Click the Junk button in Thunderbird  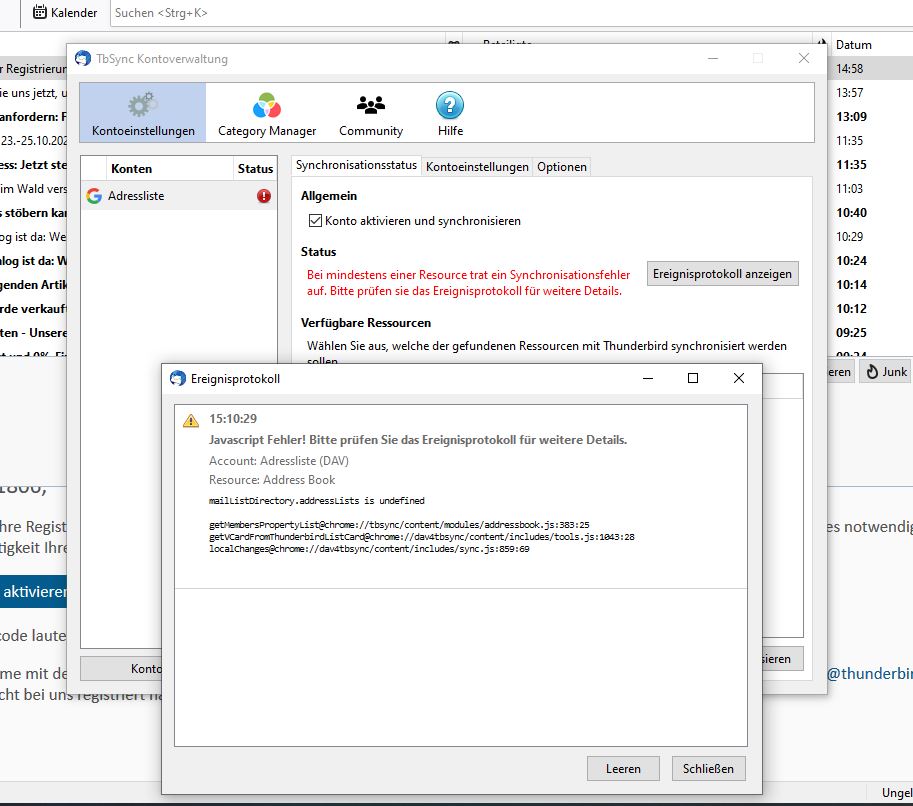886,372
